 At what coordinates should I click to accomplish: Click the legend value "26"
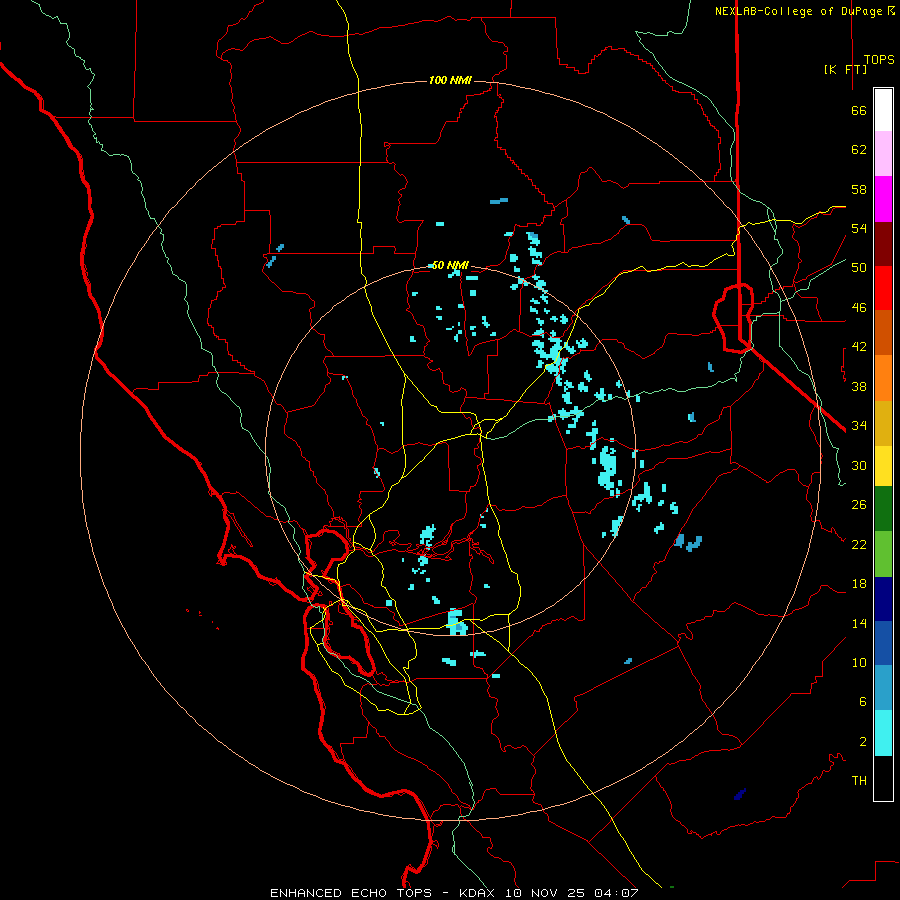[859, 505]
